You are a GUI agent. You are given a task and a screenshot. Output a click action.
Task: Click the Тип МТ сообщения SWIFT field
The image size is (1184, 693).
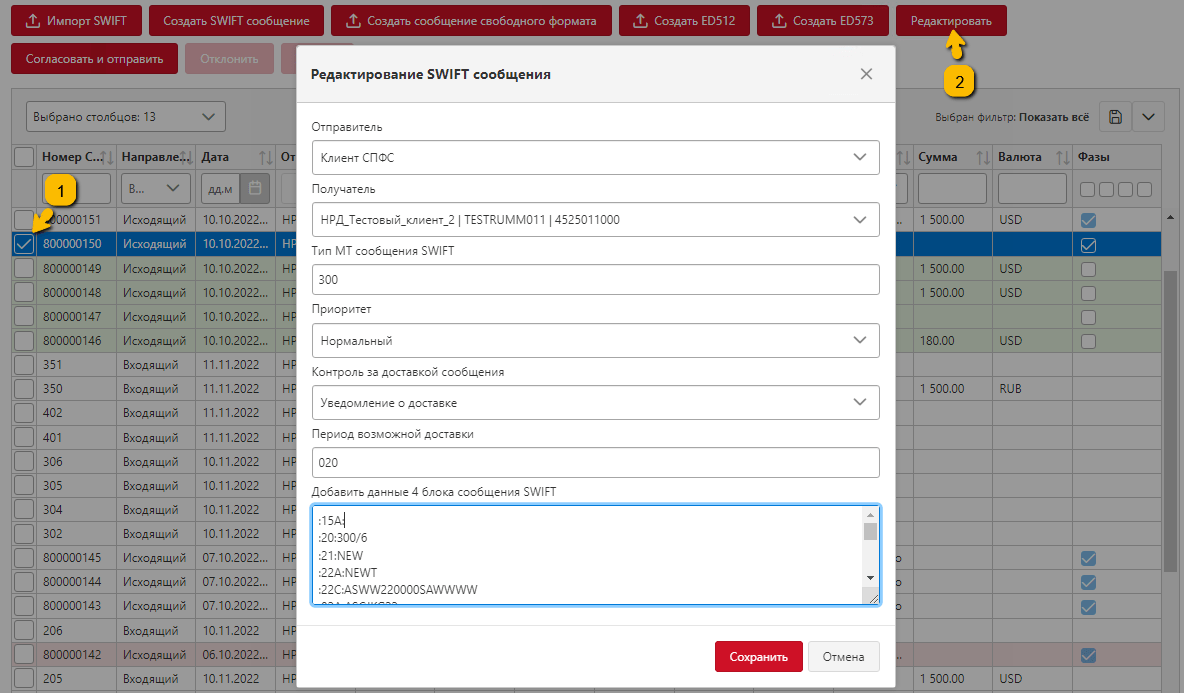pyautogui.click(x=595, y=279)
